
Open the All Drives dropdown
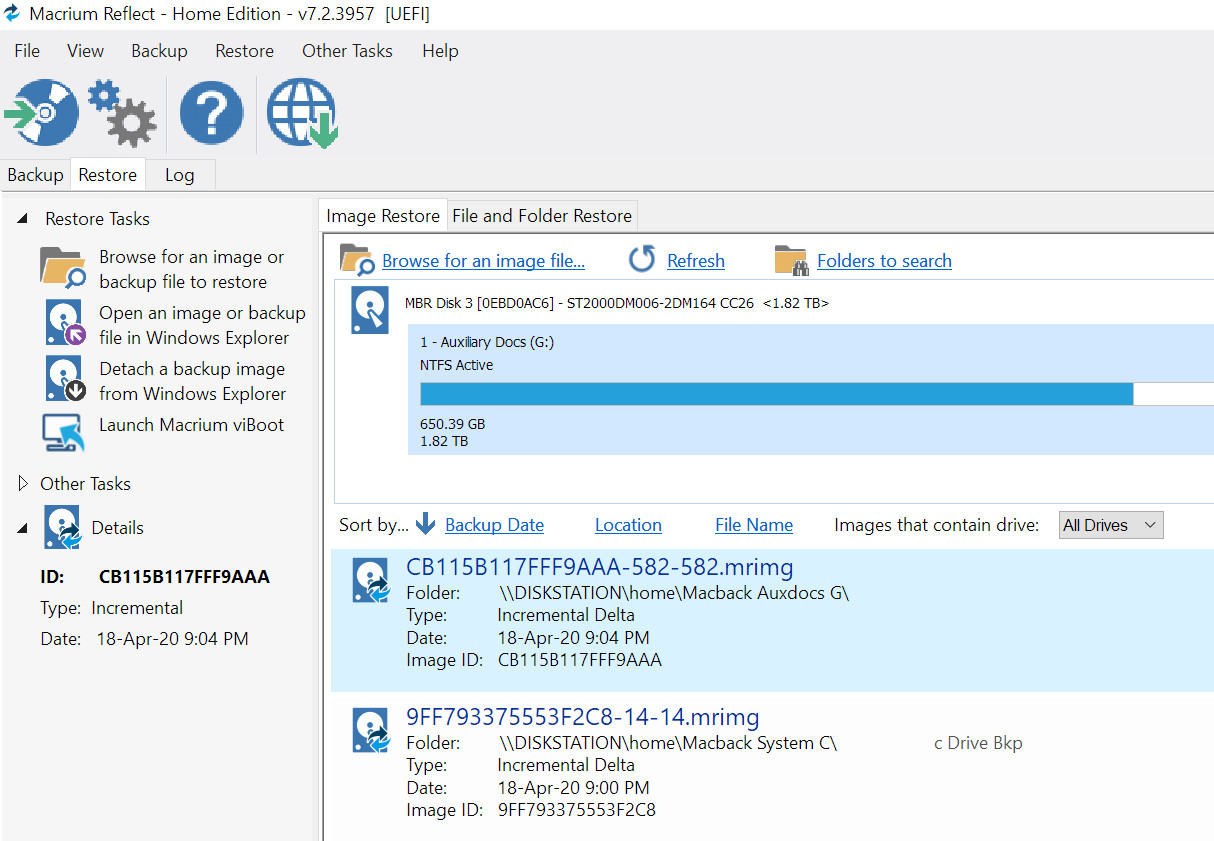[x=1110, y=525]
